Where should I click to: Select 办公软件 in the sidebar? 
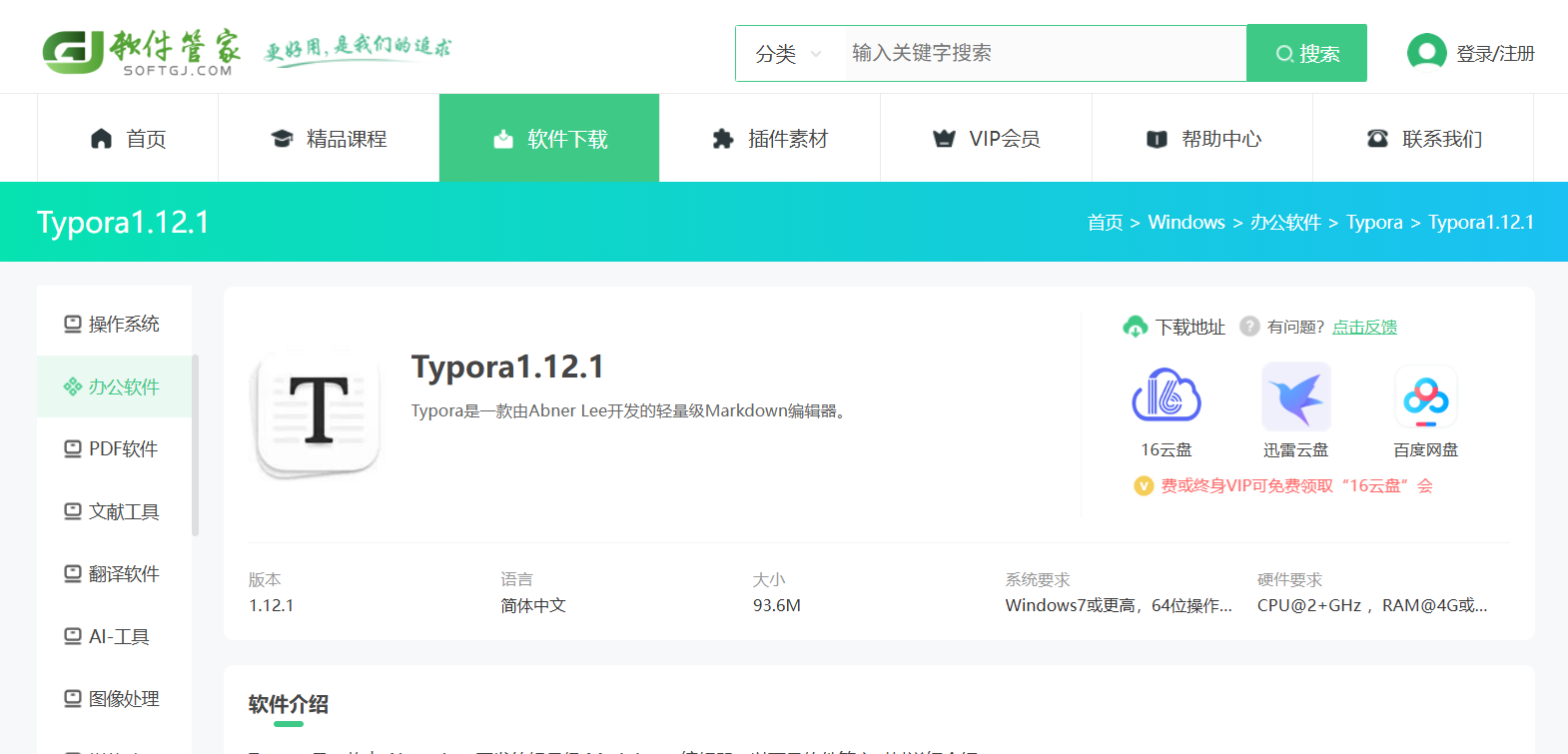[x=114, y=386]
